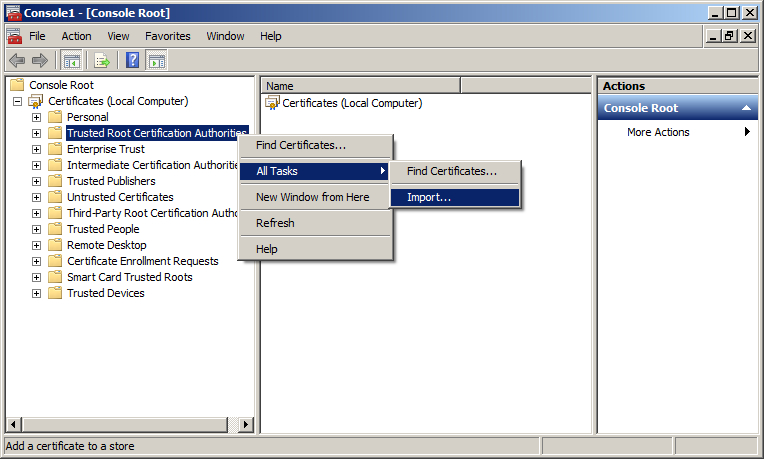
Task: Select the Smart Card Trusted Roots folder
Action: click(x=129, y=277)
